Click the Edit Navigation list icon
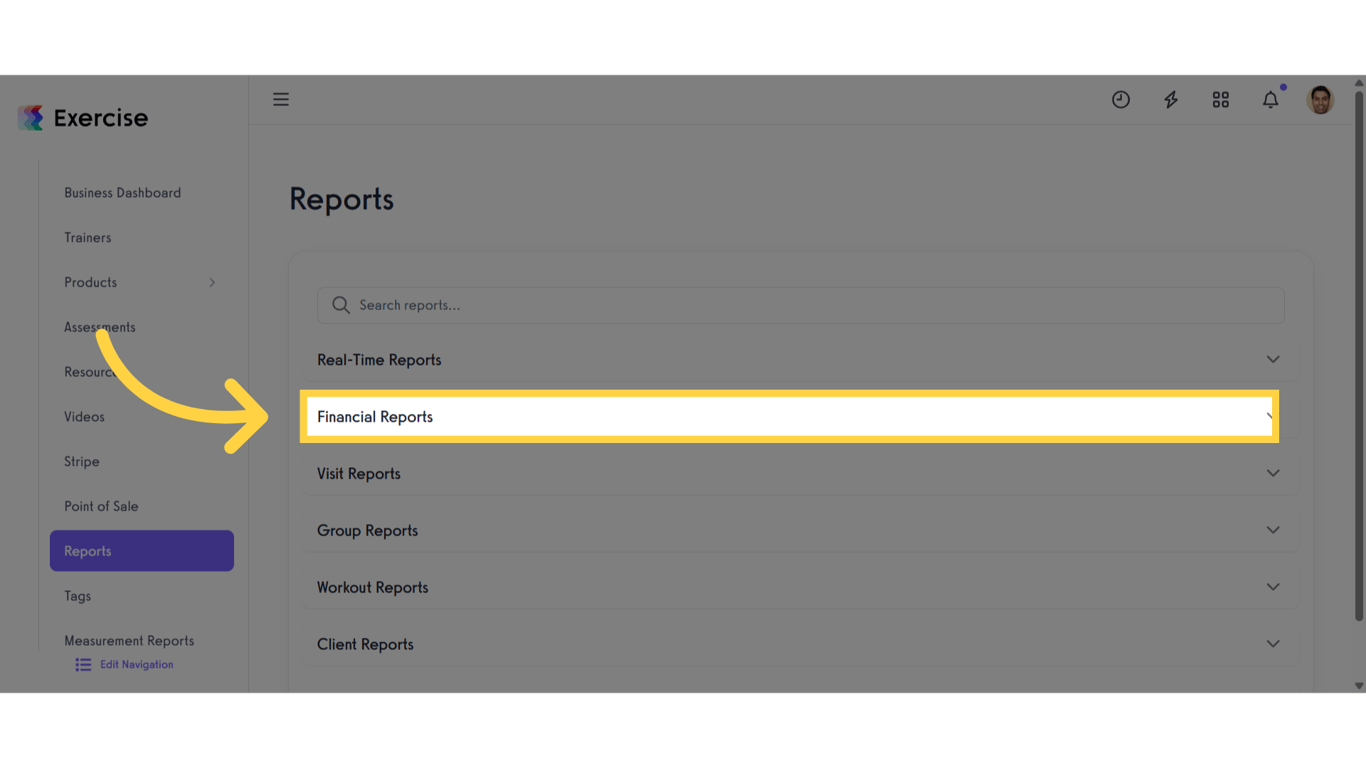The image size is (1366, 768). [x=82, y=664]
